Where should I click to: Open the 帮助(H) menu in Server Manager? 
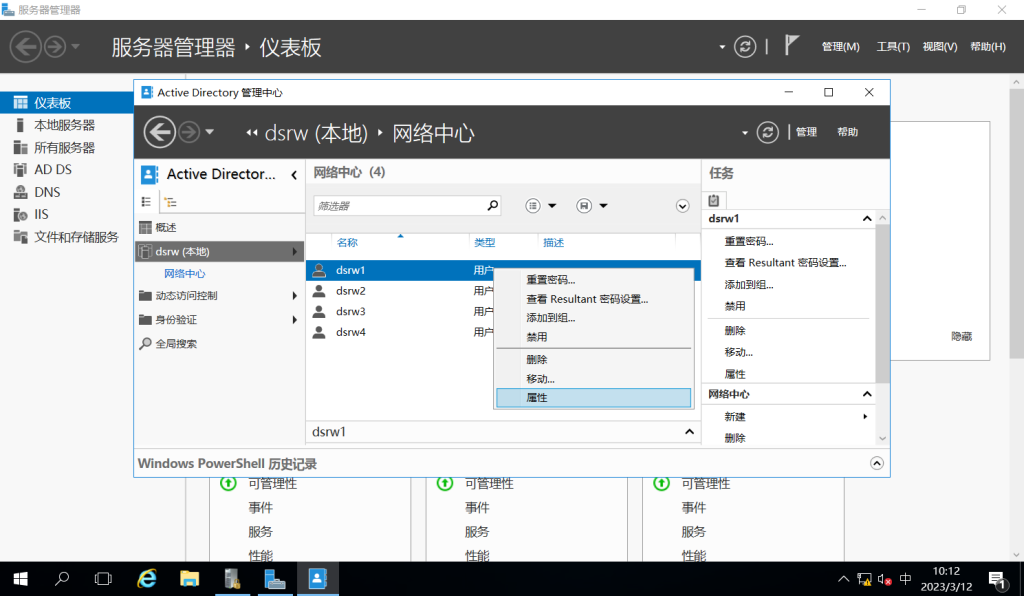pos(987,46)
